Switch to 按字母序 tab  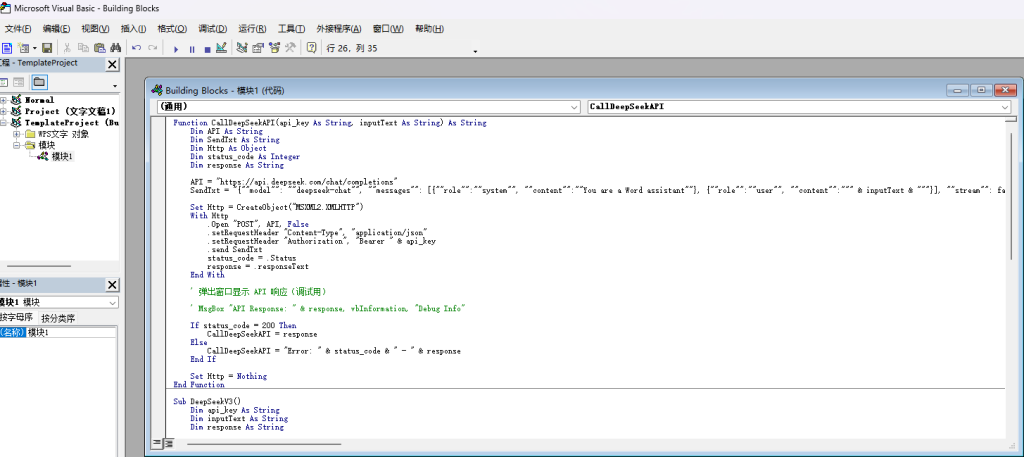[x=18, y=318]
